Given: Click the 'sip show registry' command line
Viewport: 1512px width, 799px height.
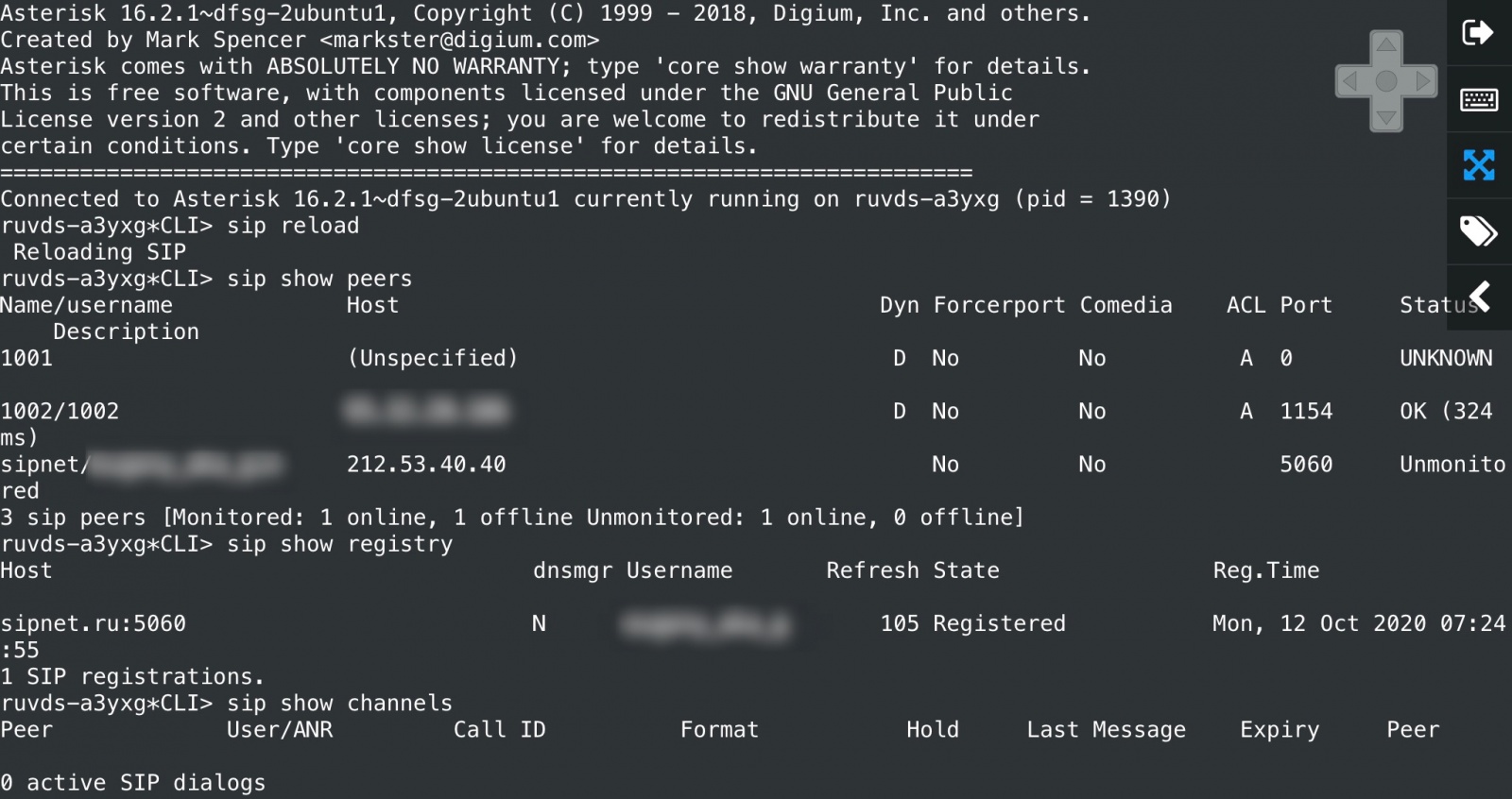Looking at the screenshot, I should (227, 544).
